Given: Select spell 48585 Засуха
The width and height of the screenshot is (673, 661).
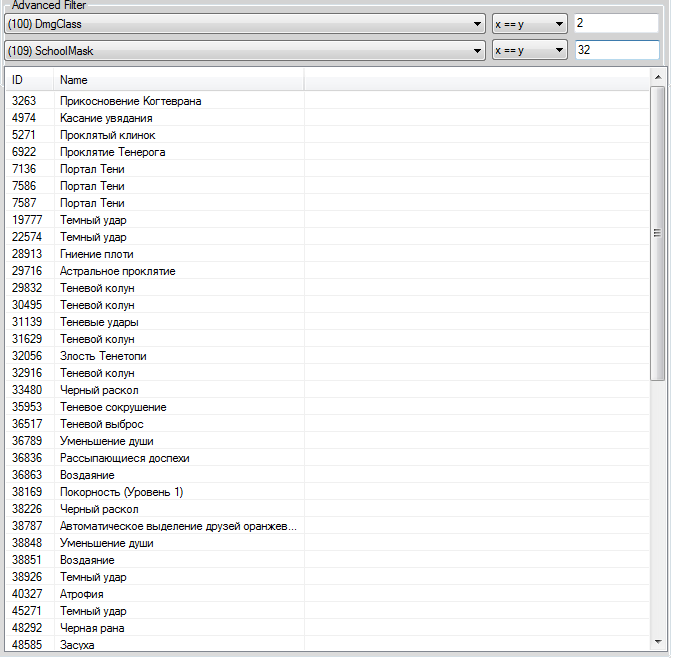Looking at the screenshot, I should click(x=79, y=645).
